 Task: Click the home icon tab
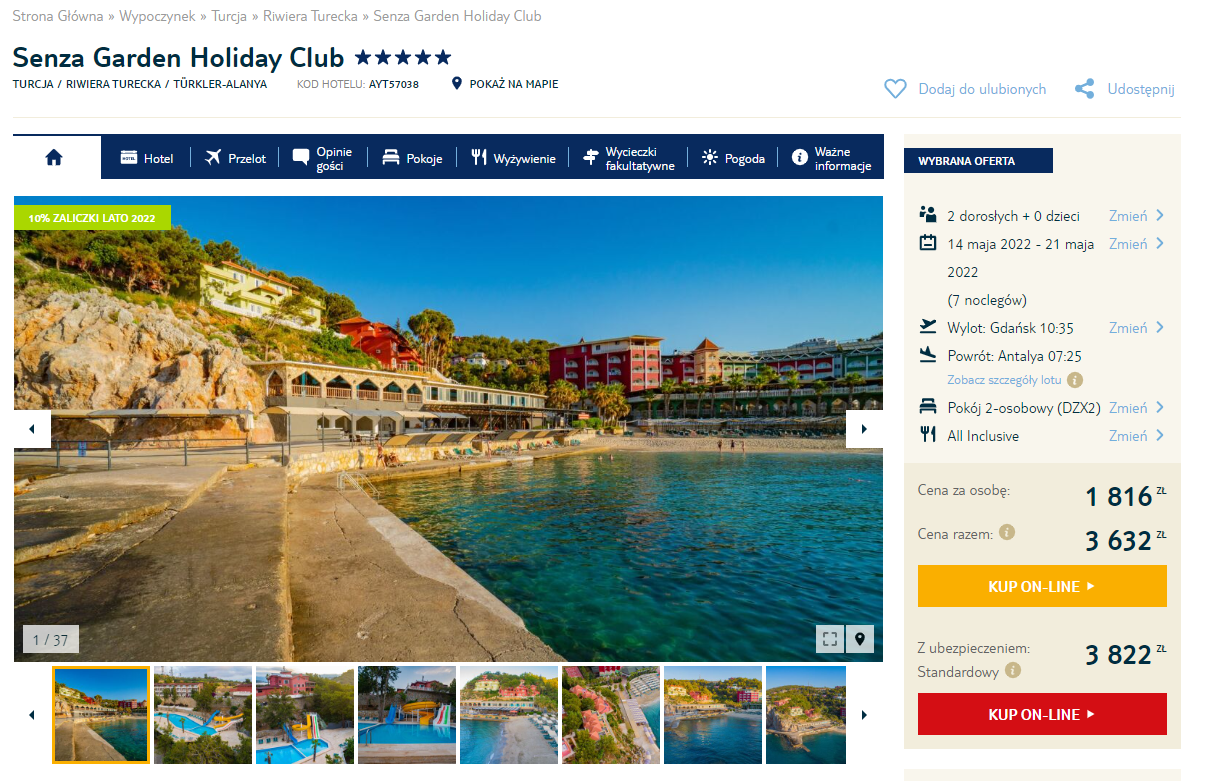click(x=54, y=157)
